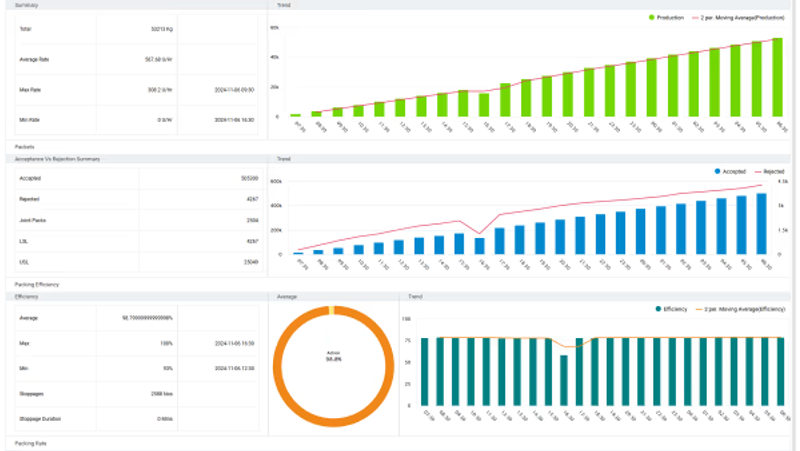Click the Max Rate row label
The width and height of the screenshot is (800, 451).
point(30,90)
